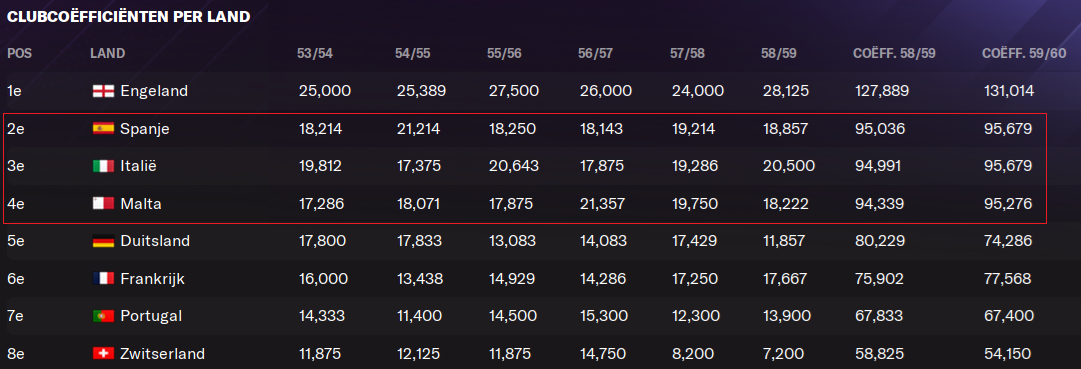
Task: Sort table by POS column header
Action: click(x=19, y=53)
